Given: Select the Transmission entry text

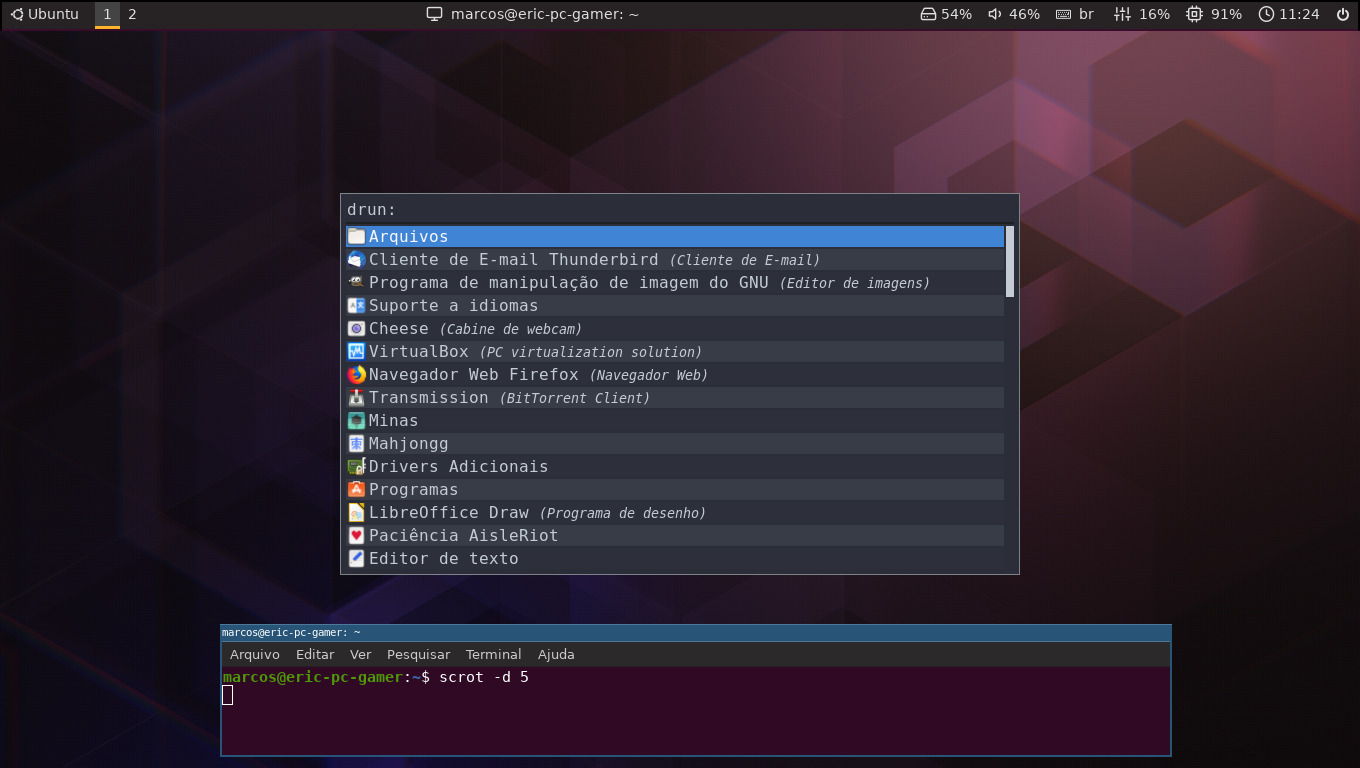Looking at the screenshot, I should pos(428,397).
